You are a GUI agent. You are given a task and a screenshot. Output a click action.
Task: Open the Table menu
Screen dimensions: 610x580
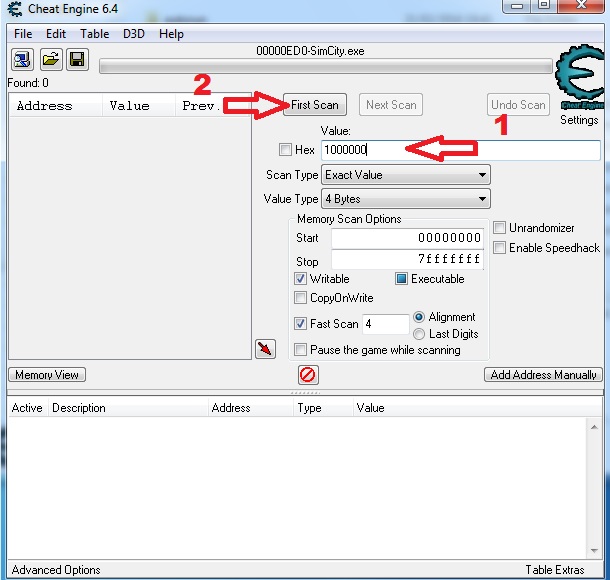click(95, 34)
